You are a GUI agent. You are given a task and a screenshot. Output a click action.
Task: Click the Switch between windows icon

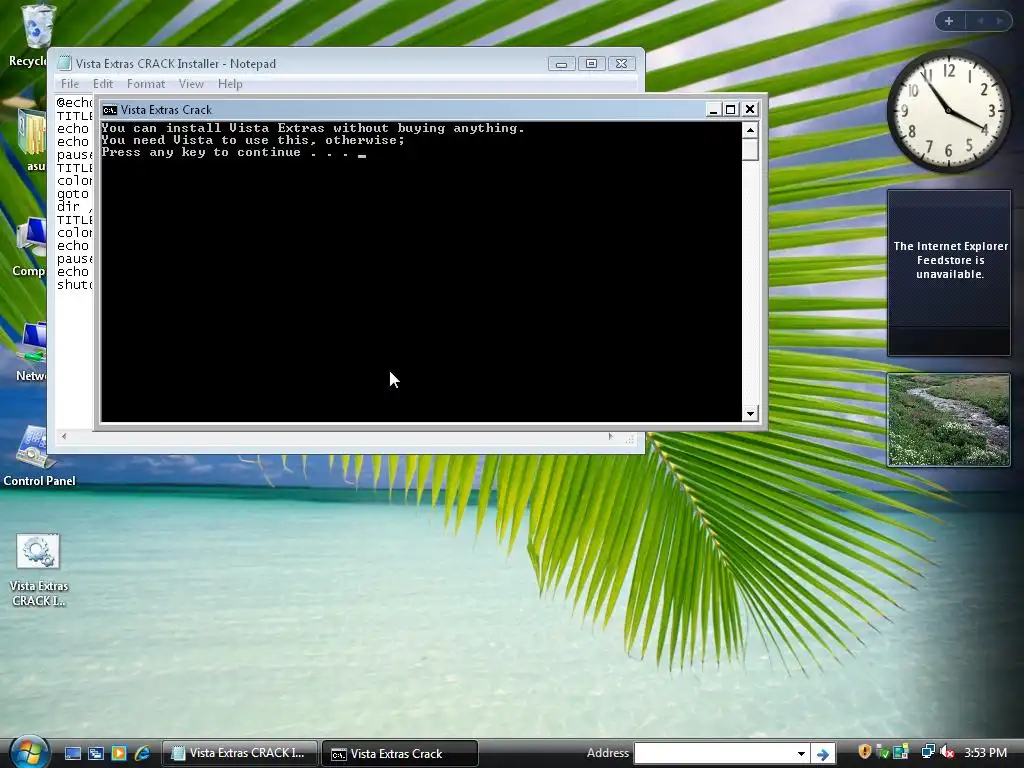pyautogui.click(x=95, y=753)
